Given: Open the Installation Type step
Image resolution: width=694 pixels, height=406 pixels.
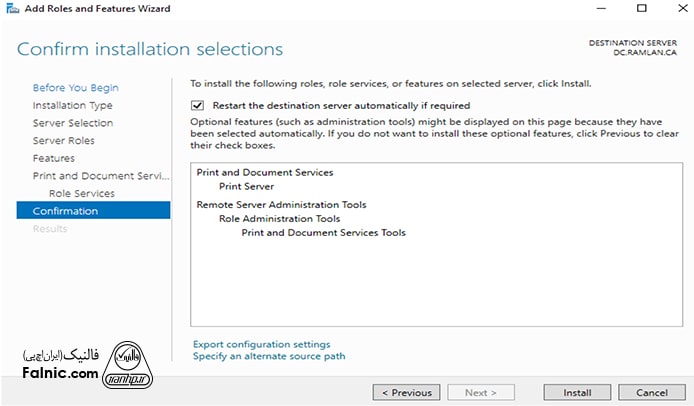Looking at the screenshot, I should click(72, 105).
